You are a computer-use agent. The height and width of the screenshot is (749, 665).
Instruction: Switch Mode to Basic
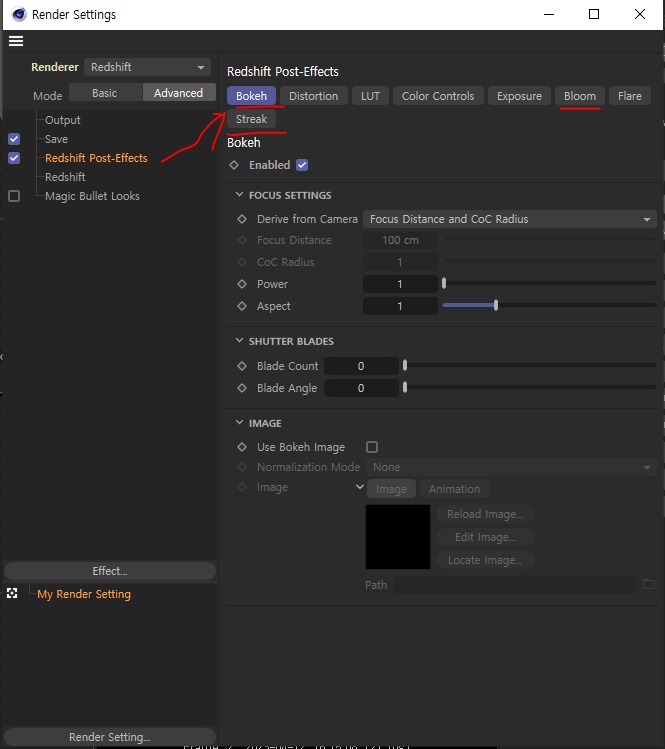105,93
